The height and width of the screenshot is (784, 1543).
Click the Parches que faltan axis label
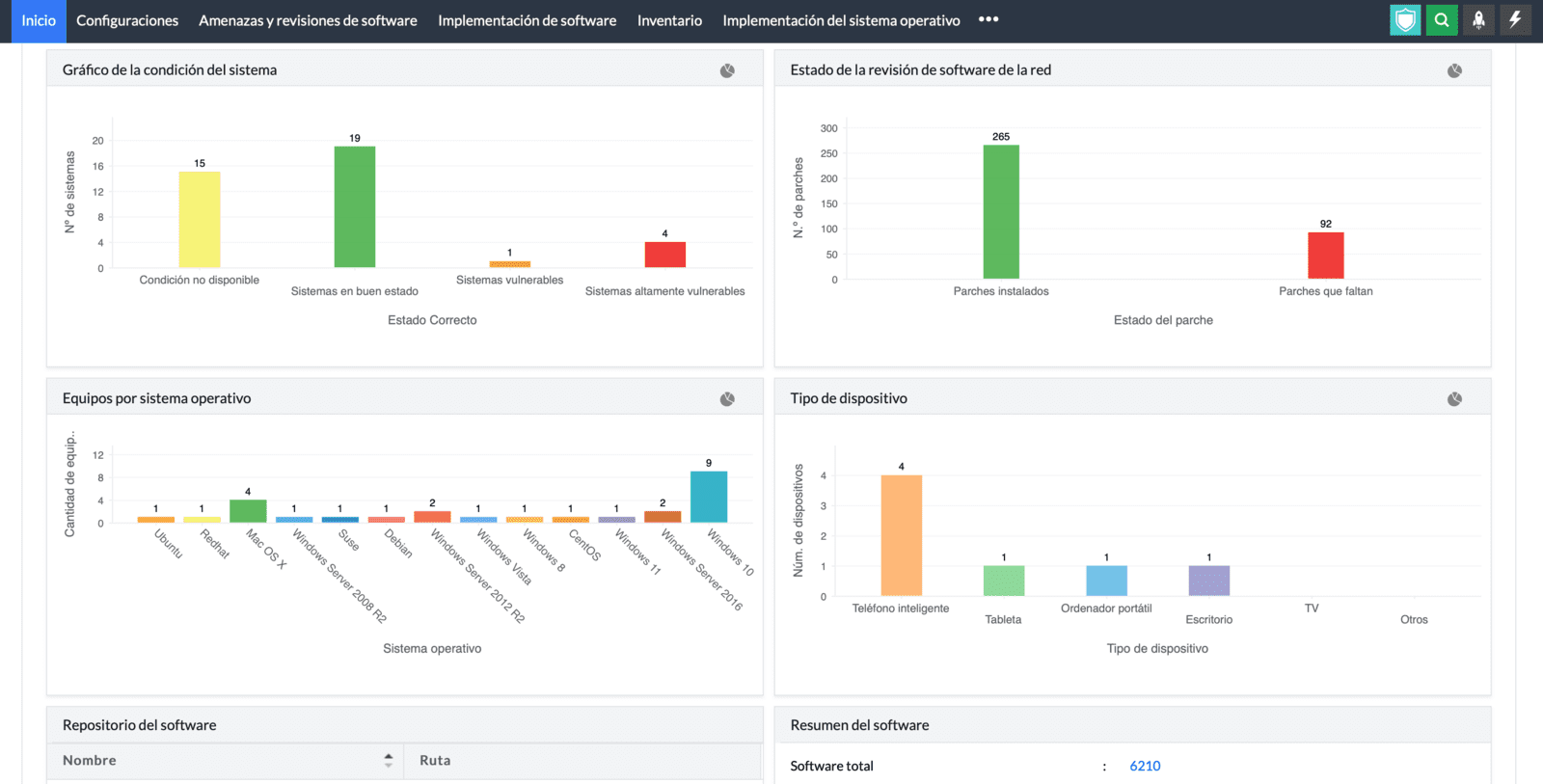click(x=1326, y=291)
